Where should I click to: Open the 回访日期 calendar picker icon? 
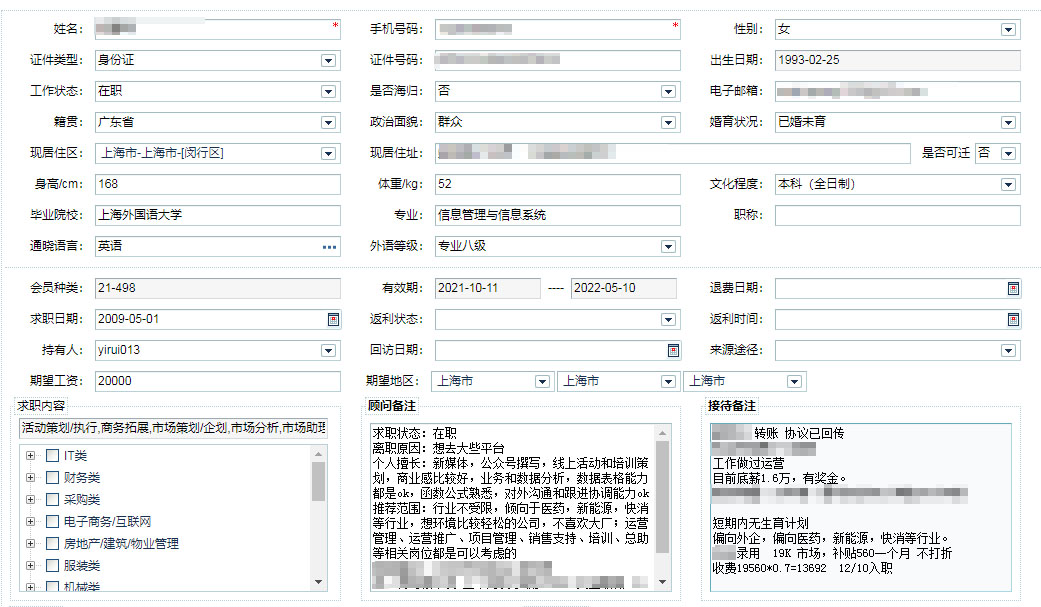tap(673, 351)
